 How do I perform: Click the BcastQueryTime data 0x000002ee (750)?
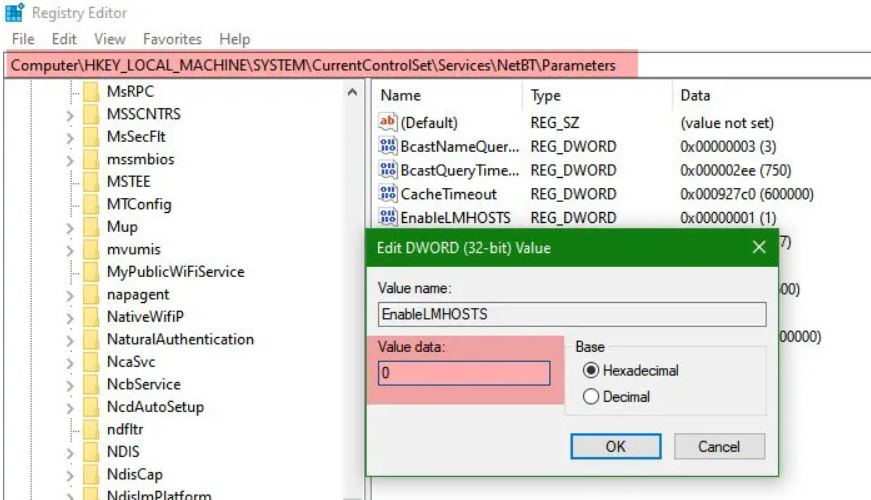735,170
